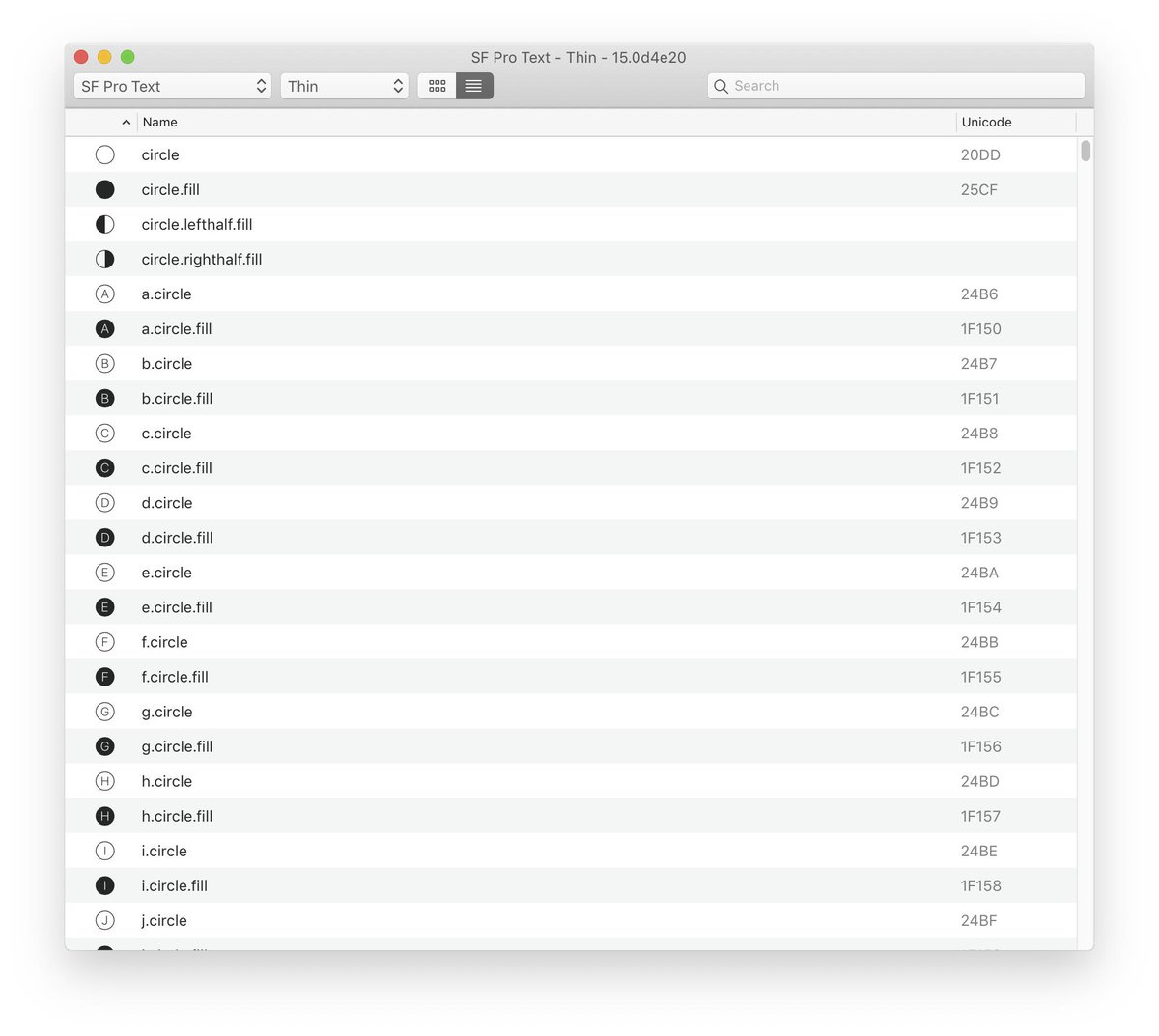This screenshot has width=1159, height=1036.
Task: Select the g.circle glyph icon
Action: [105, 711]
